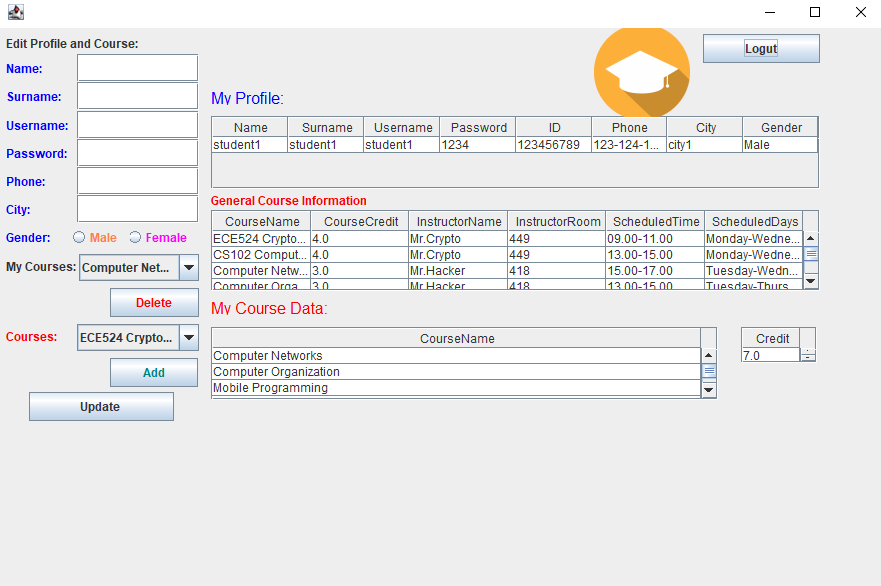Click inside the City input field

(x=136, y=209)
